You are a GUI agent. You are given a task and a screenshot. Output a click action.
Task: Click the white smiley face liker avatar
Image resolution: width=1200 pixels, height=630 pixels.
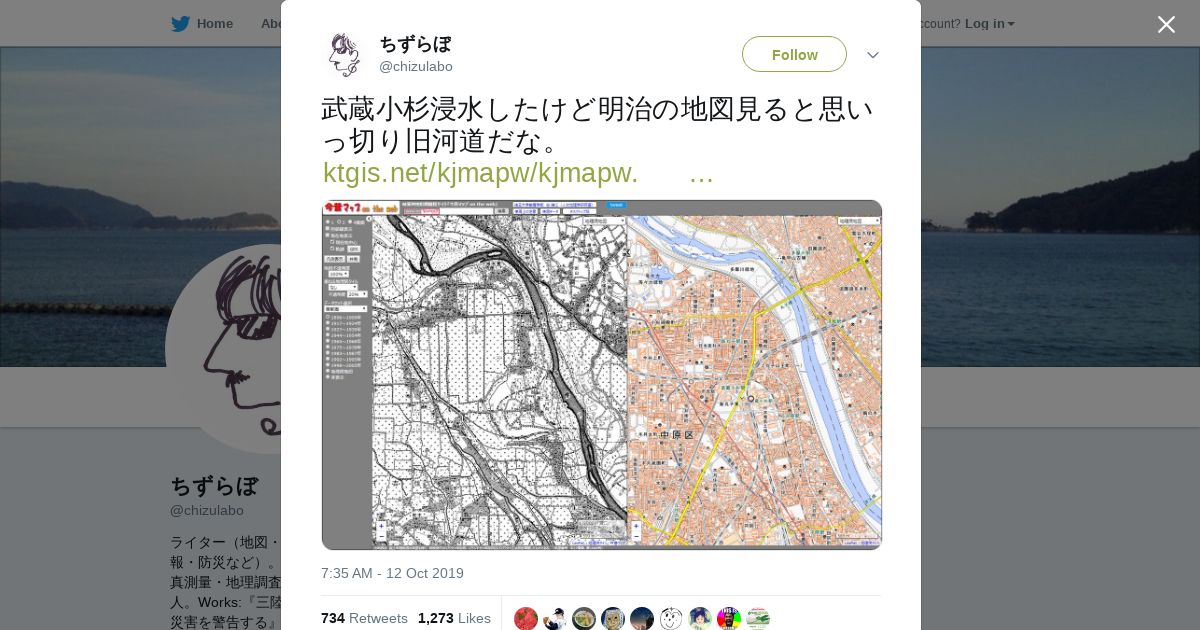(x=671, y=619)
